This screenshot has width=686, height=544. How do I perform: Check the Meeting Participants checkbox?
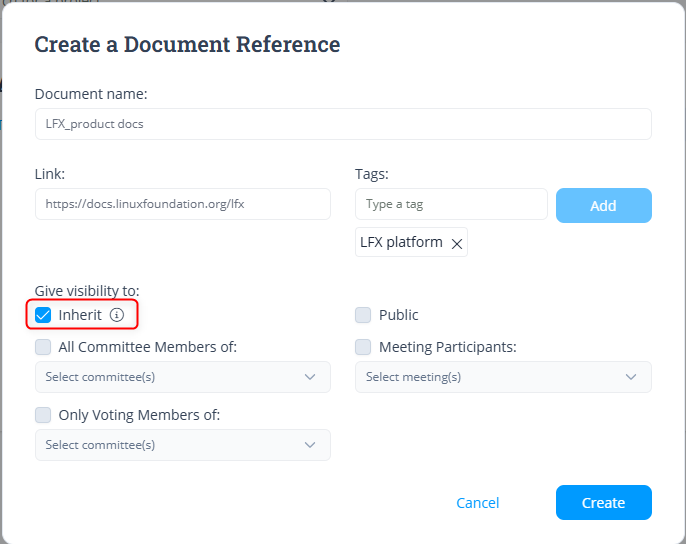point(363,348)
